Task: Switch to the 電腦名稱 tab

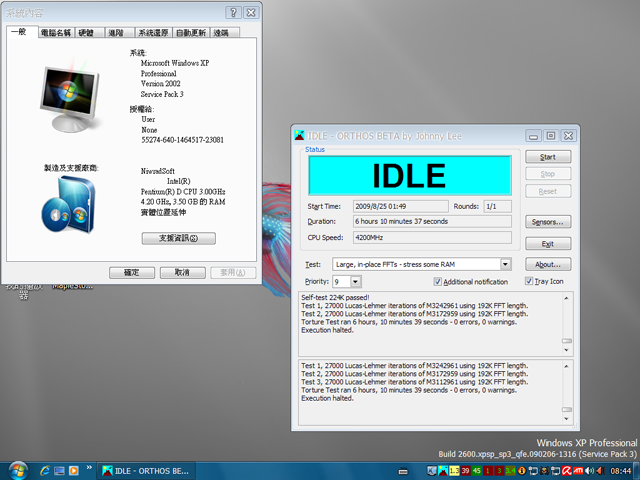Action: 56,33
